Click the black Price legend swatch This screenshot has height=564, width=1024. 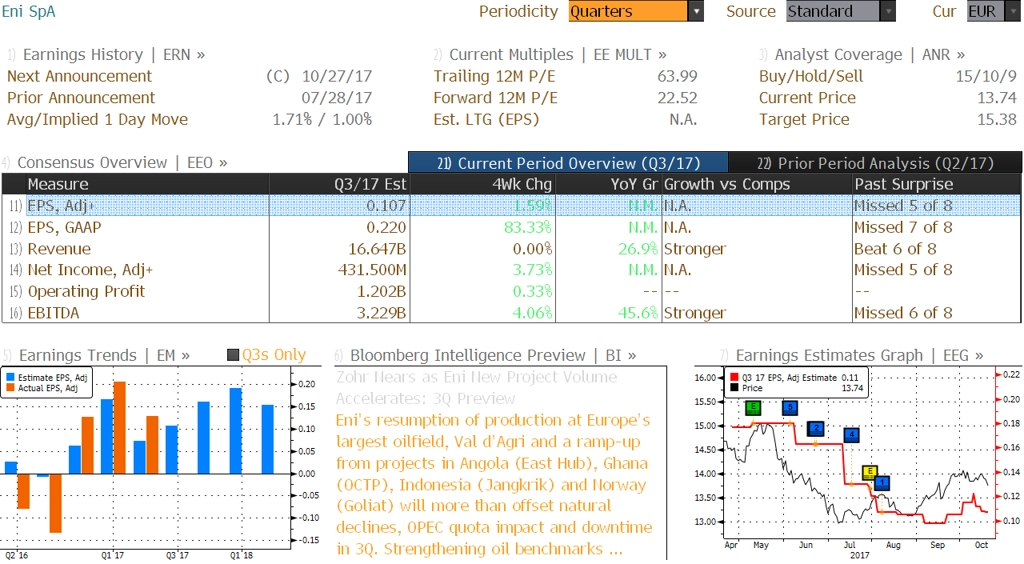[735, 388]
